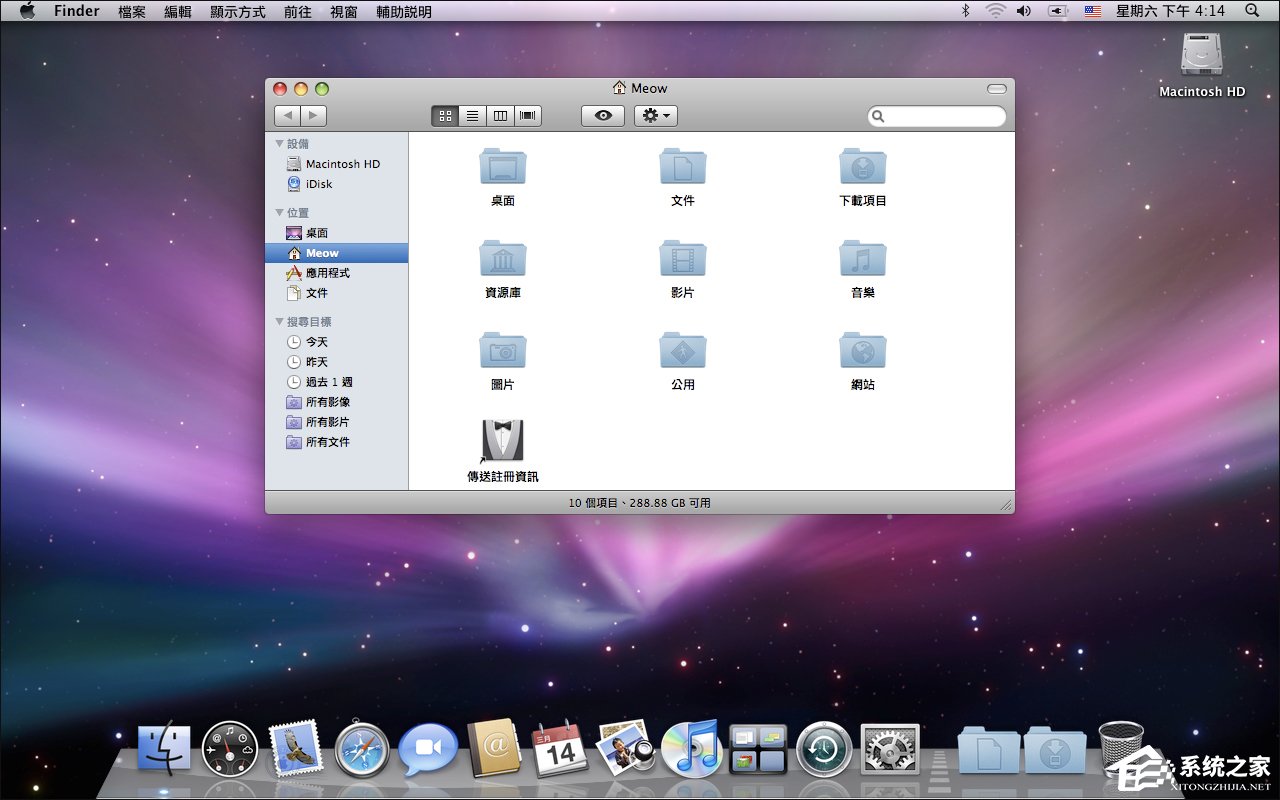The width and height of the screenshot is (1280, 800).
Task: Go back using the navigation arrow
Action: pyautogui.click(x=287, y=115)
